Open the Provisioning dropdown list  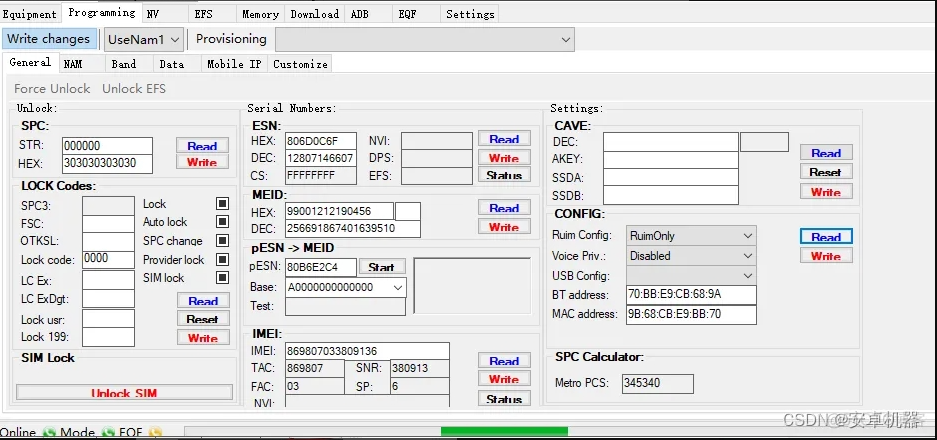tap(425, 39)
